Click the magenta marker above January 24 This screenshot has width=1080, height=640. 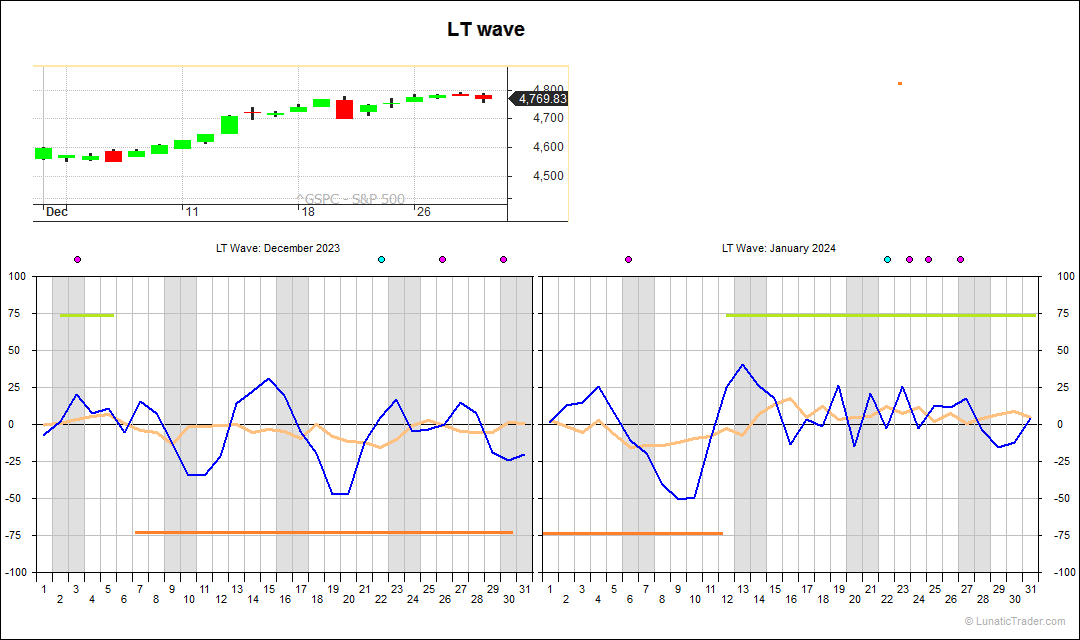click(x=928, y=258)
